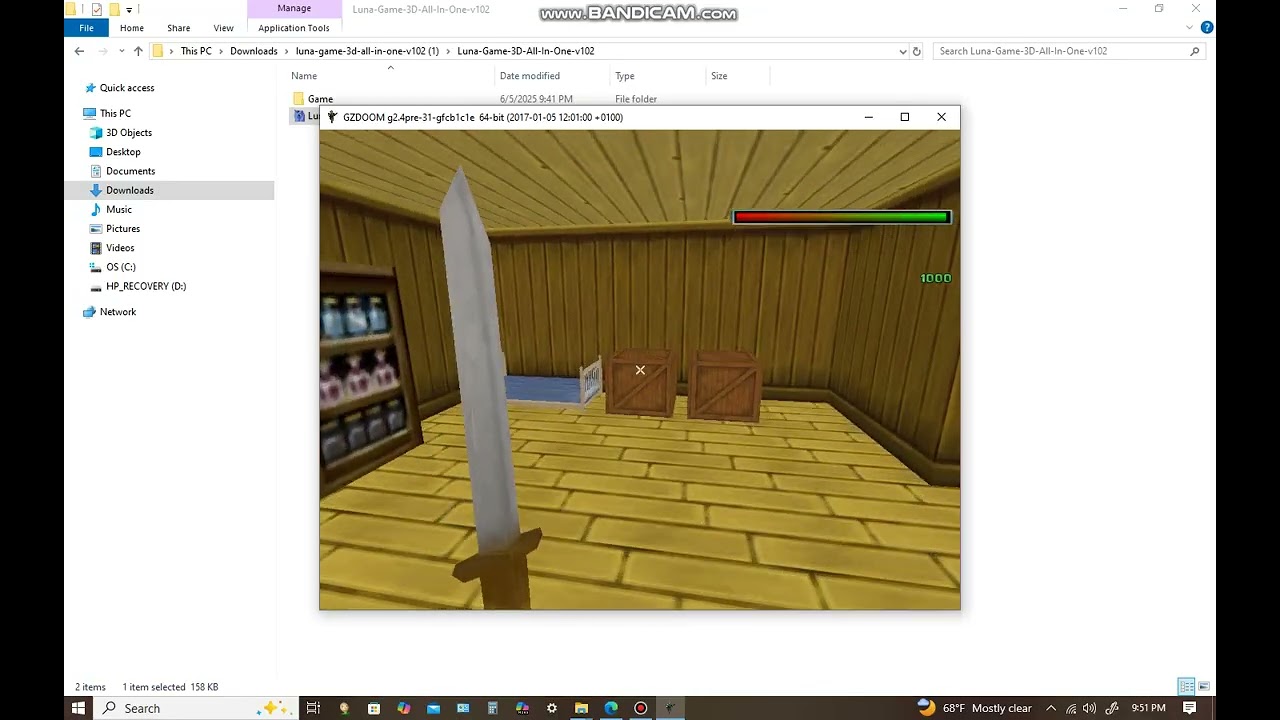Image resolution: width=1280 pixels, height=720 pixels.
Task: Open the View ribbon tab
Action: click(x=224, y=28)
